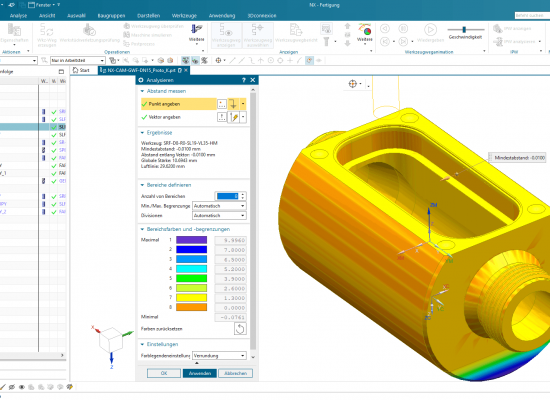Click IPW anzeigen icon
The height and width of the screenshot is (400, 550).
(x=498, y=28)
